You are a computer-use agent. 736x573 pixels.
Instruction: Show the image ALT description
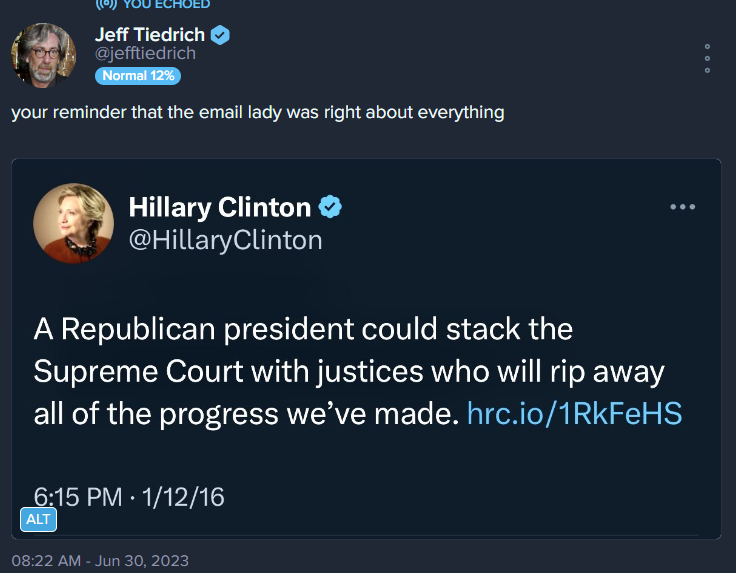pyautogui.click(x=38, y=519)
